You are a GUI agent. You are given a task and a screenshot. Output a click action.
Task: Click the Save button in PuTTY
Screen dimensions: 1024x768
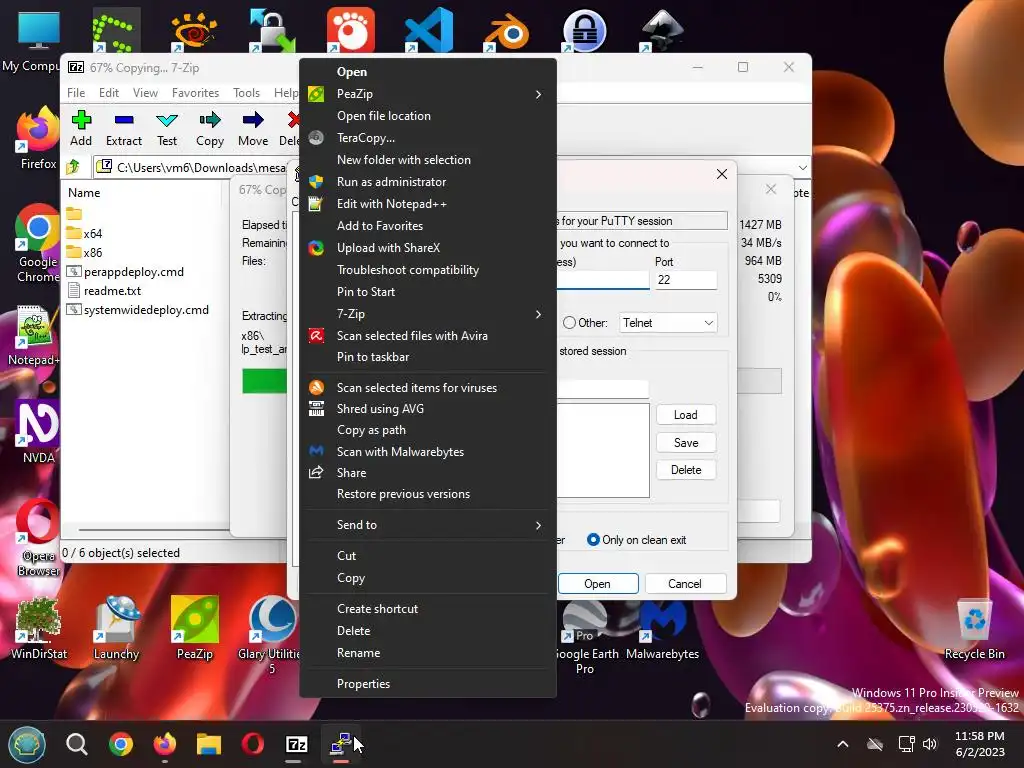pyautogui.click(x=686, y=443)
